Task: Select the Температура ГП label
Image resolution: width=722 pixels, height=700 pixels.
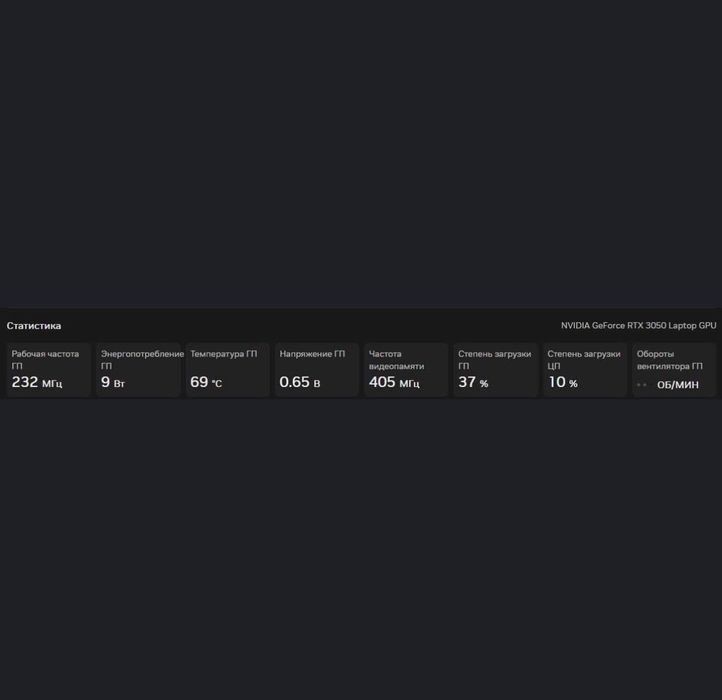Action: (x=223, y=354)
